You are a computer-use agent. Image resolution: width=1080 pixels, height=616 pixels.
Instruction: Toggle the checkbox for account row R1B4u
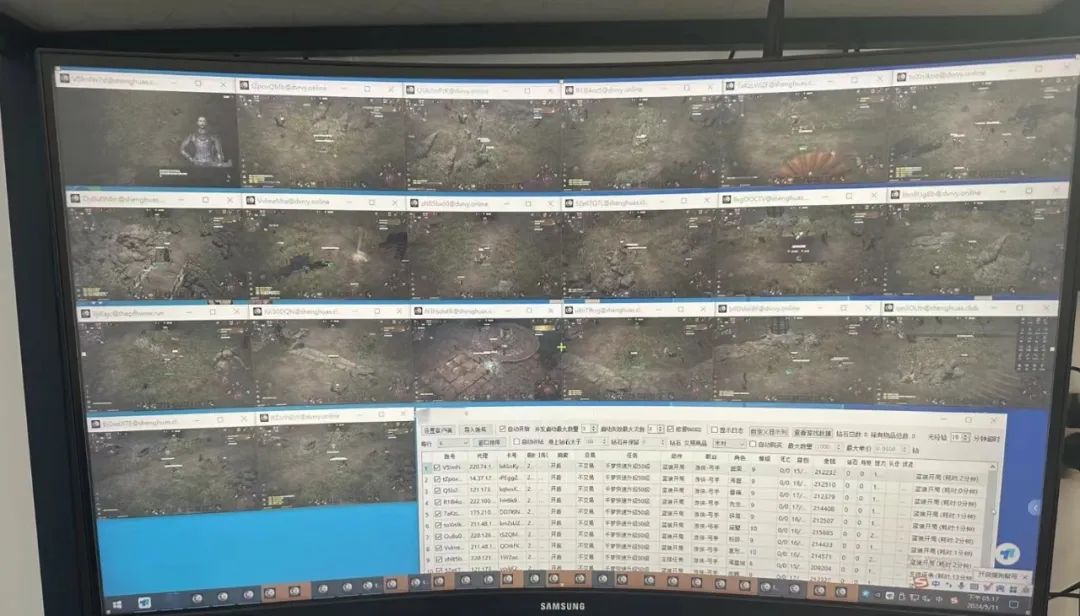(x=437, y=502)
